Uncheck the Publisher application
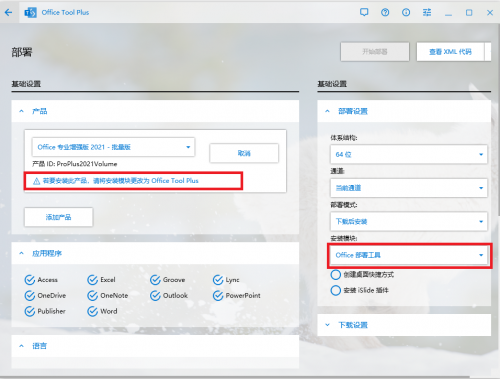This screenshot has height=379, width=500. 30,311
